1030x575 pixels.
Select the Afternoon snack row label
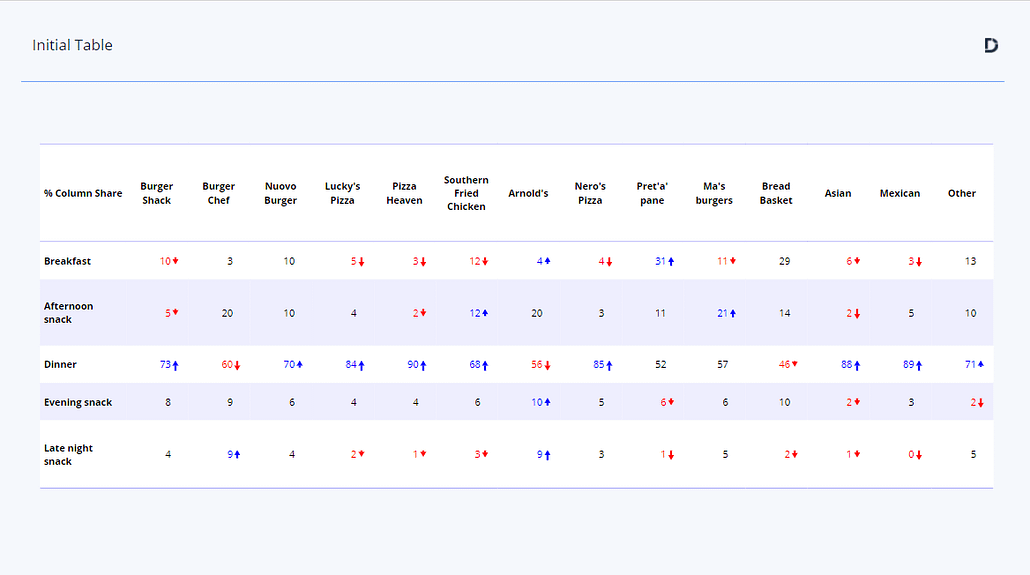click(68, 313)
